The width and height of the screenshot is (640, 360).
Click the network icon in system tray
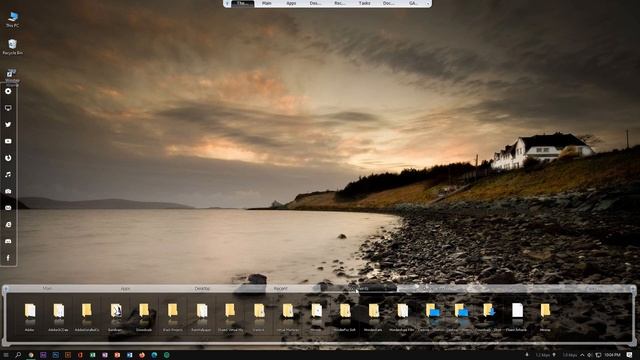[x=598, y=355]
